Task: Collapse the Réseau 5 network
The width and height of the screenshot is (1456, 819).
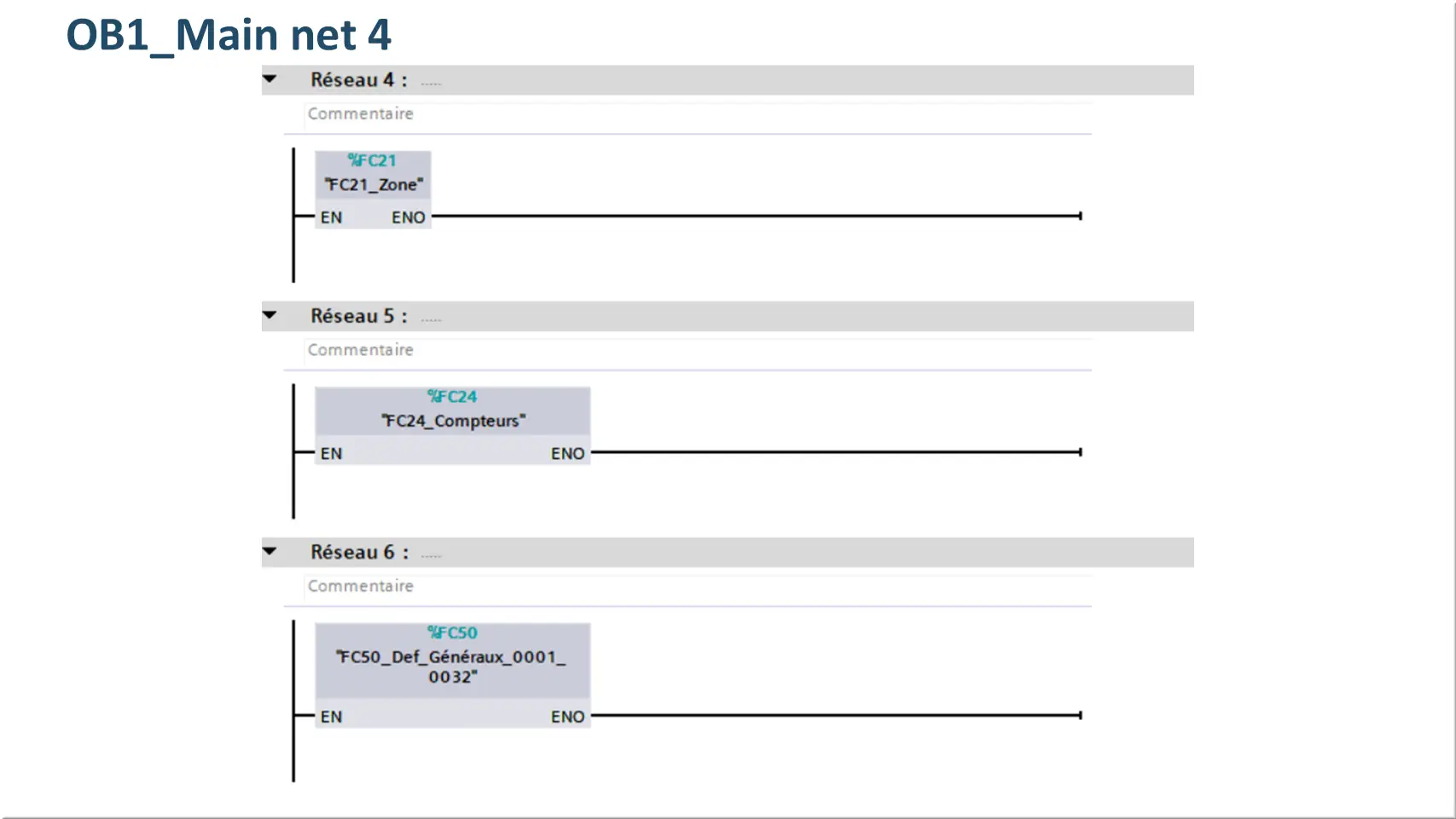Action: click(x=270, y=316)
